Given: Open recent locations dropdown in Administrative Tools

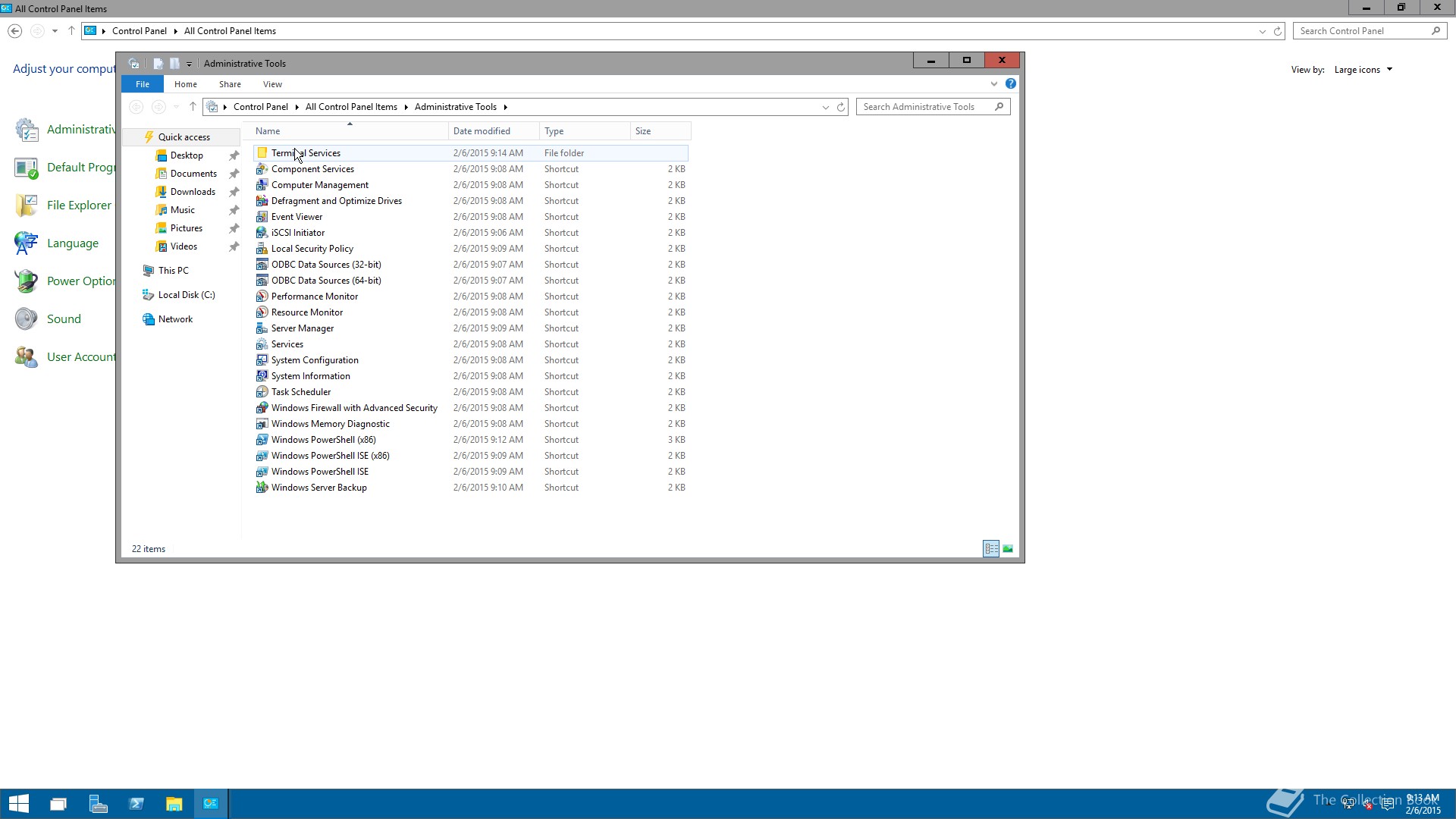Looking at the screenshot, I should click(176, 107).
